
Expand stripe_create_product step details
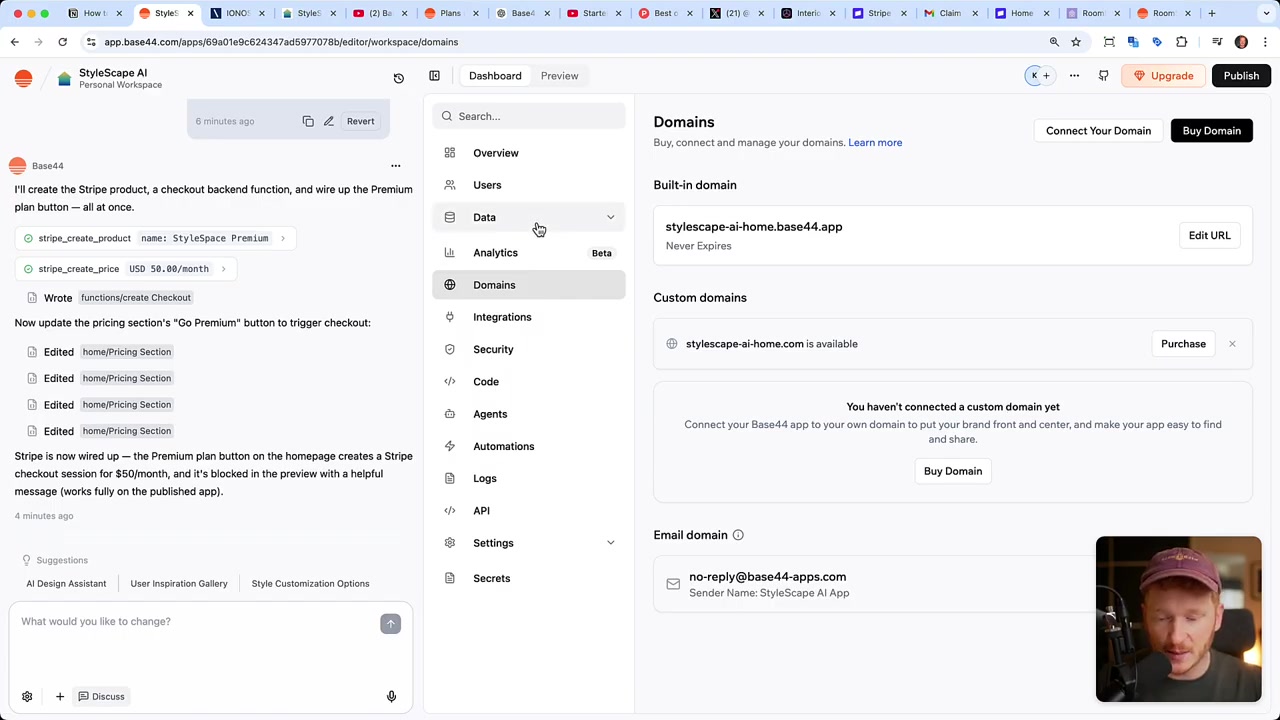pyautogui.click(x=283, y=238)
